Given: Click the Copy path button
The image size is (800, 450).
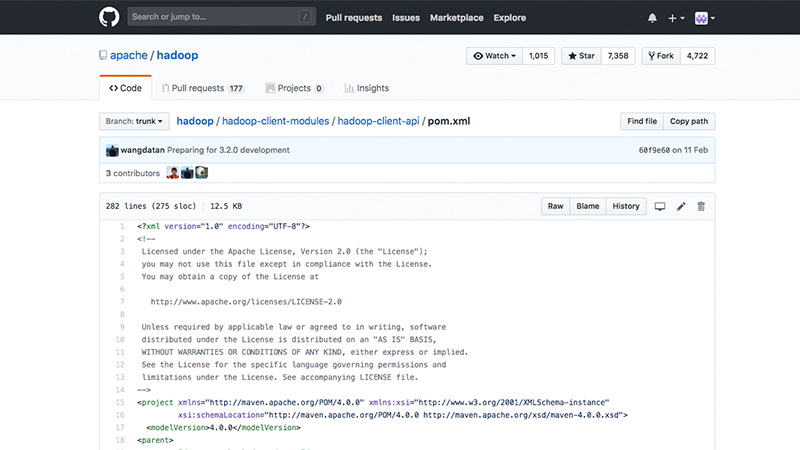Looking at the screenshot, I should (x=689, y=121).
